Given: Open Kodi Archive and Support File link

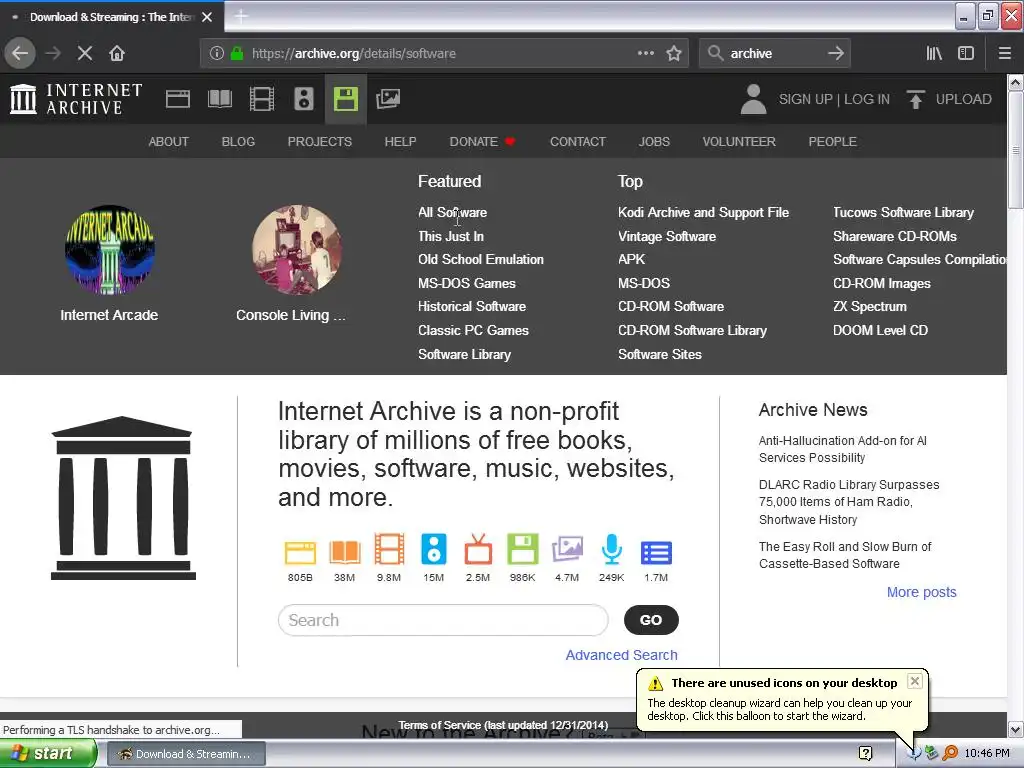Looking at the screenshot, I should 703,212.
